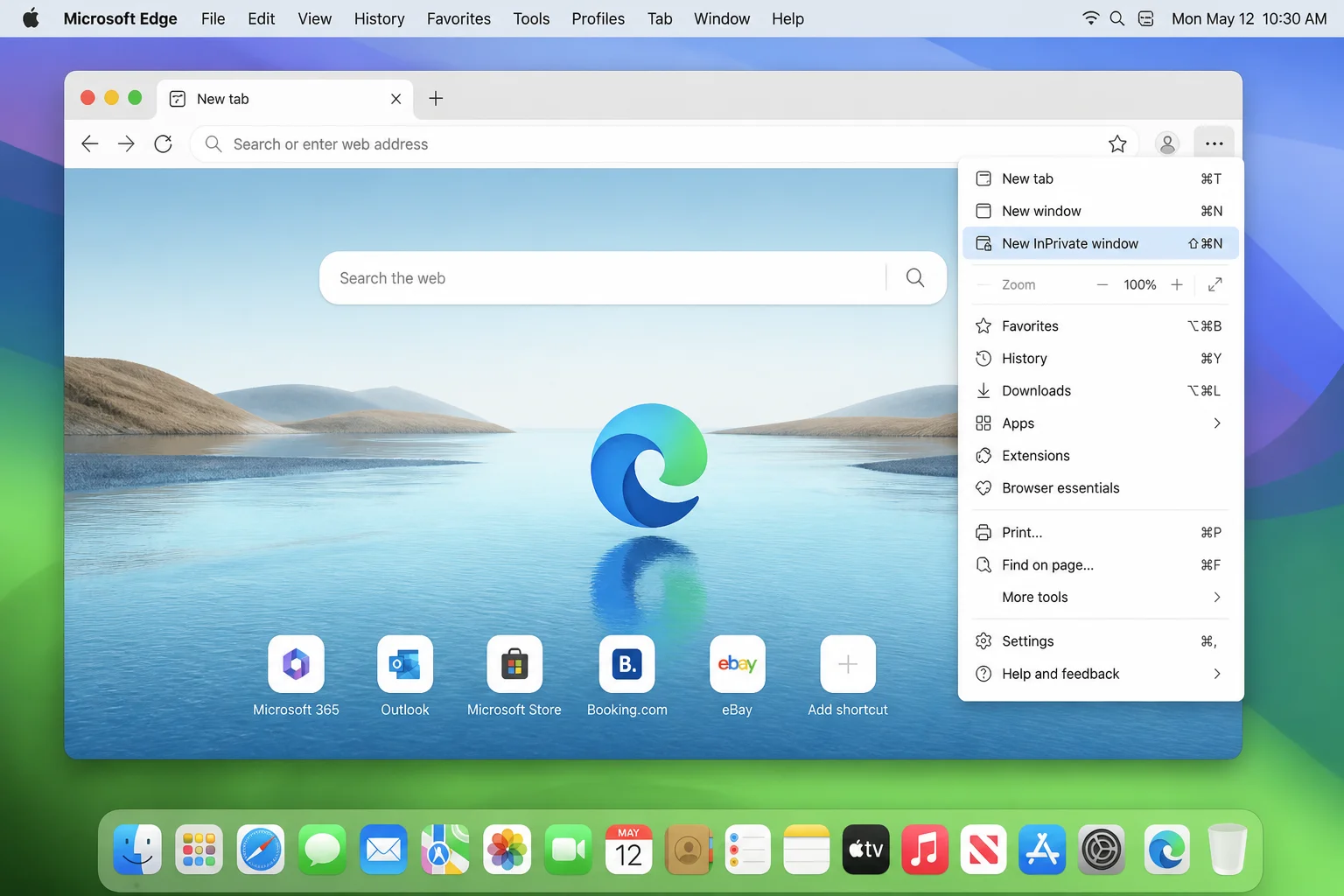Go back with the back arrow
1344x896 pixels.
tap(89, 143)
